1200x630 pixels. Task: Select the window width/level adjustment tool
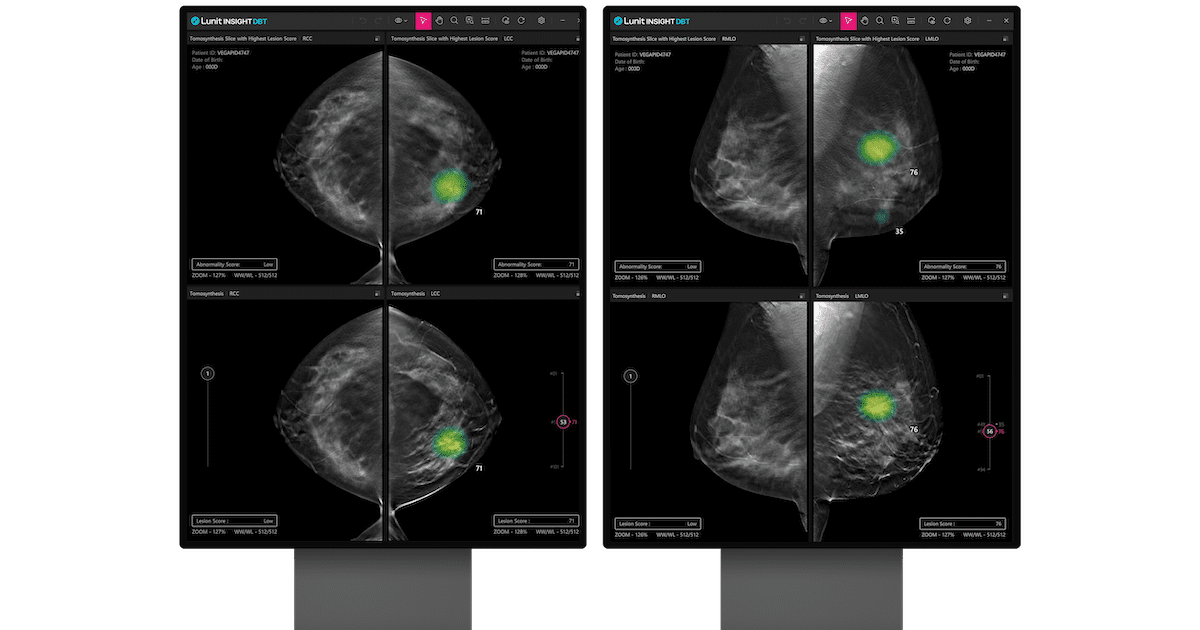point(484,20)
